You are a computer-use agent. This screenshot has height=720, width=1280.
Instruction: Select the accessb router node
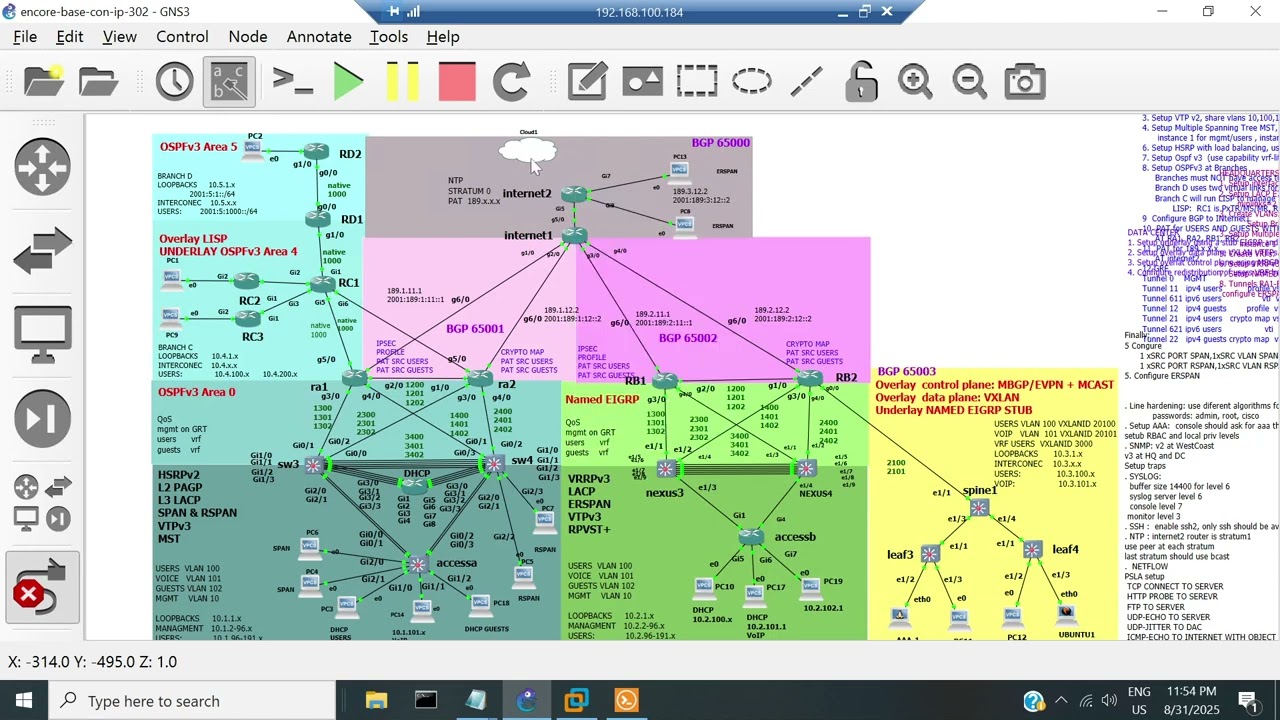click(x=752, y=537)
